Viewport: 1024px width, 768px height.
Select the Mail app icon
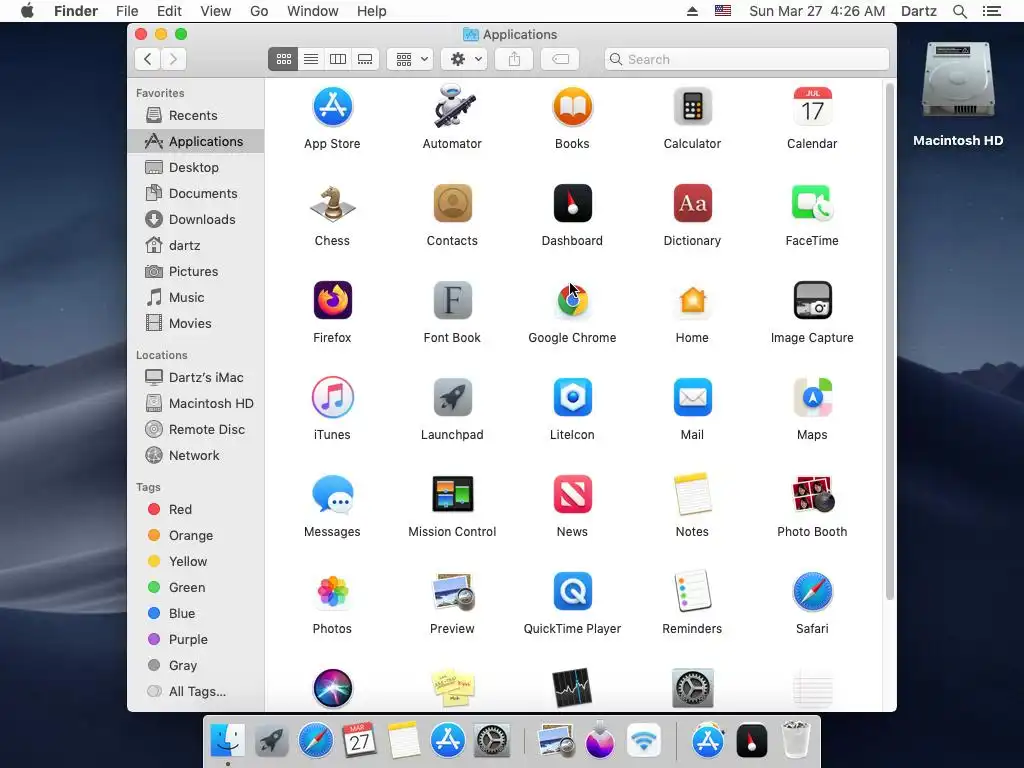[x=692, y=397]
